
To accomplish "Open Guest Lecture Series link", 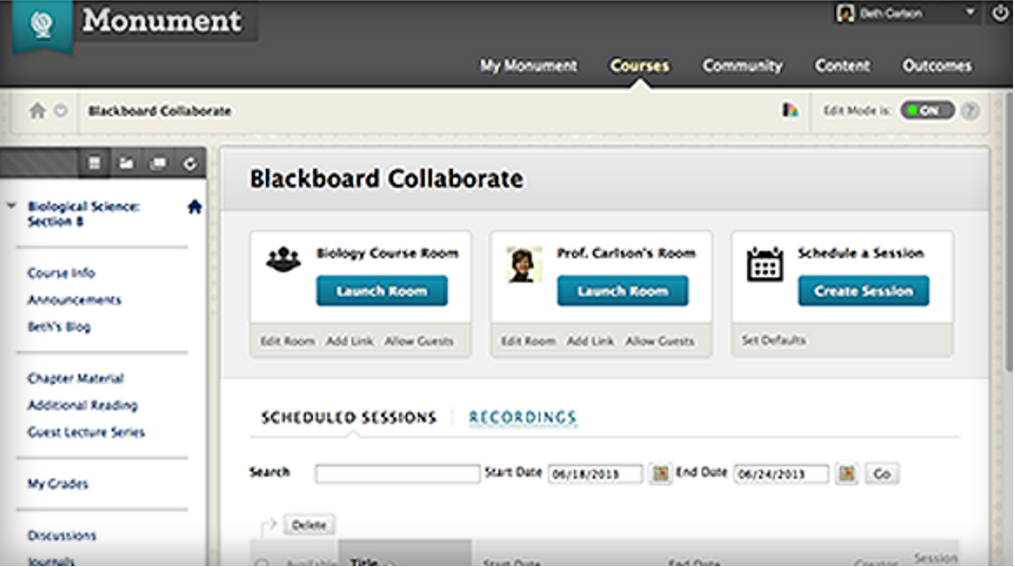I will [x=86, y=432].
